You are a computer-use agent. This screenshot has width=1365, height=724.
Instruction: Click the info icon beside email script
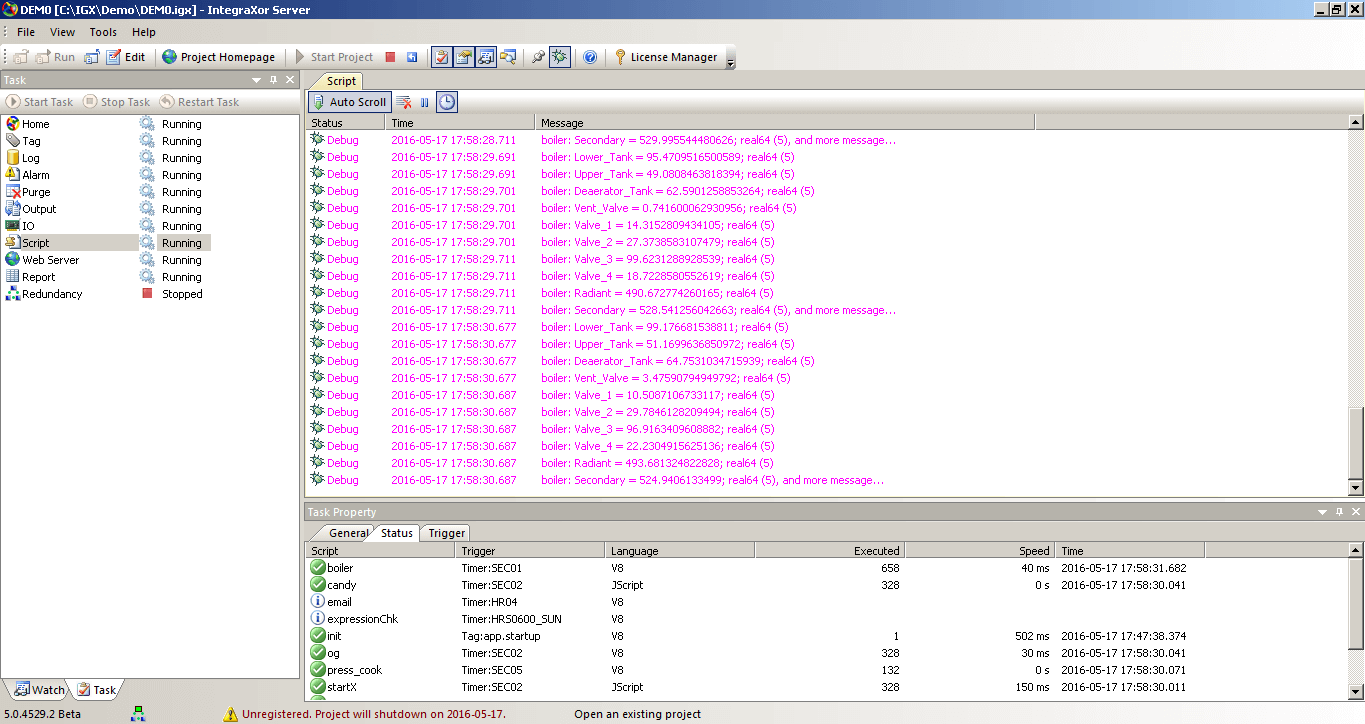tap(318, 602)
